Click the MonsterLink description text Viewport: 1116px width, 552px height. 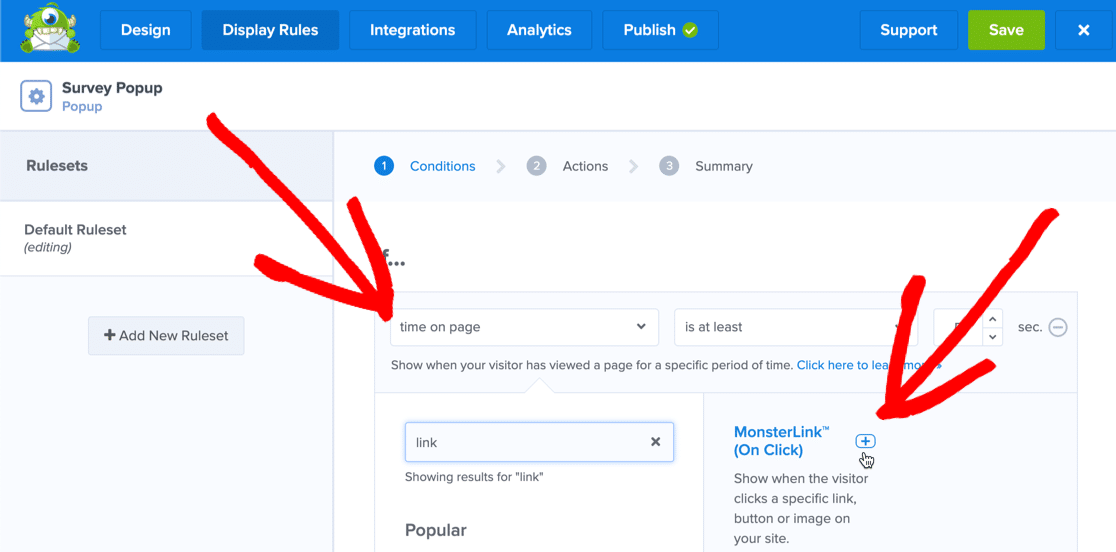click(801, 509)
